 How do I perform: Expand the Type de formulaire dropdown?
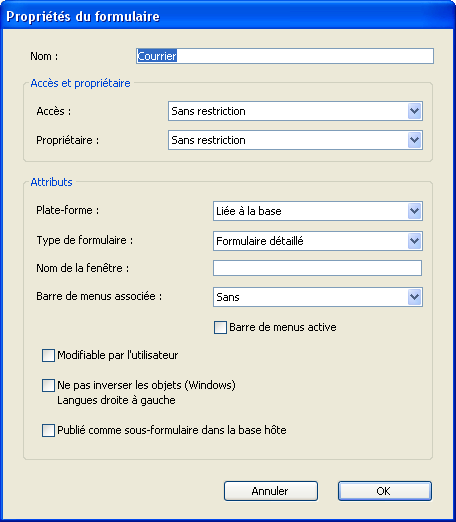point(414,241)
